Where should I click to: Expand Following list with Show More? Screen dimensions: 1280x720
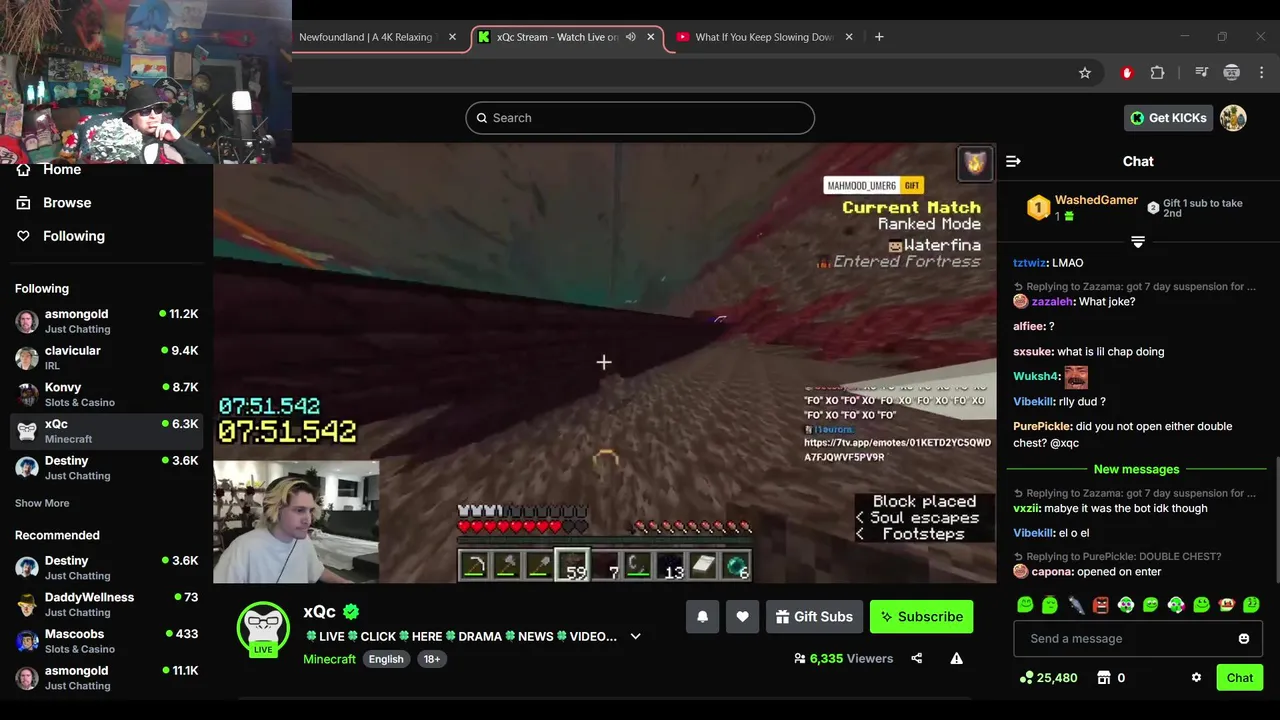point(42,503)
